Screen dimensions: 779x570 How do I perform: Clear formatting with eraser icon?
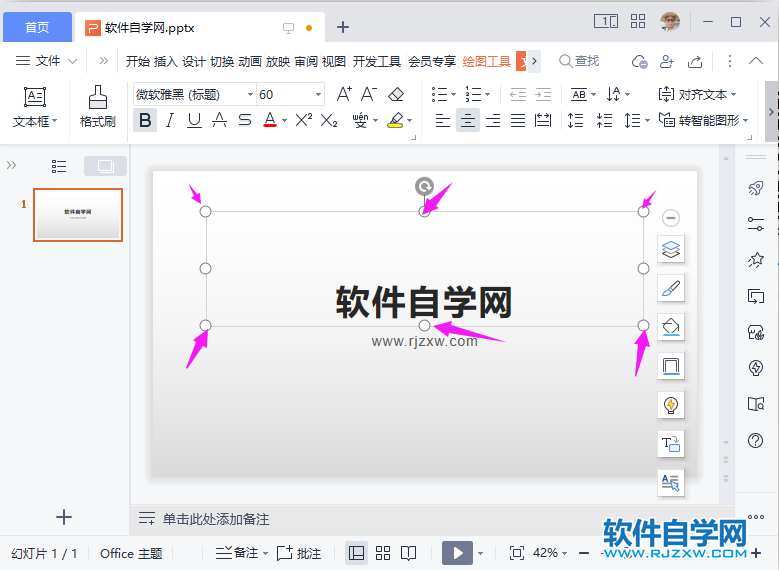(396, 94)
